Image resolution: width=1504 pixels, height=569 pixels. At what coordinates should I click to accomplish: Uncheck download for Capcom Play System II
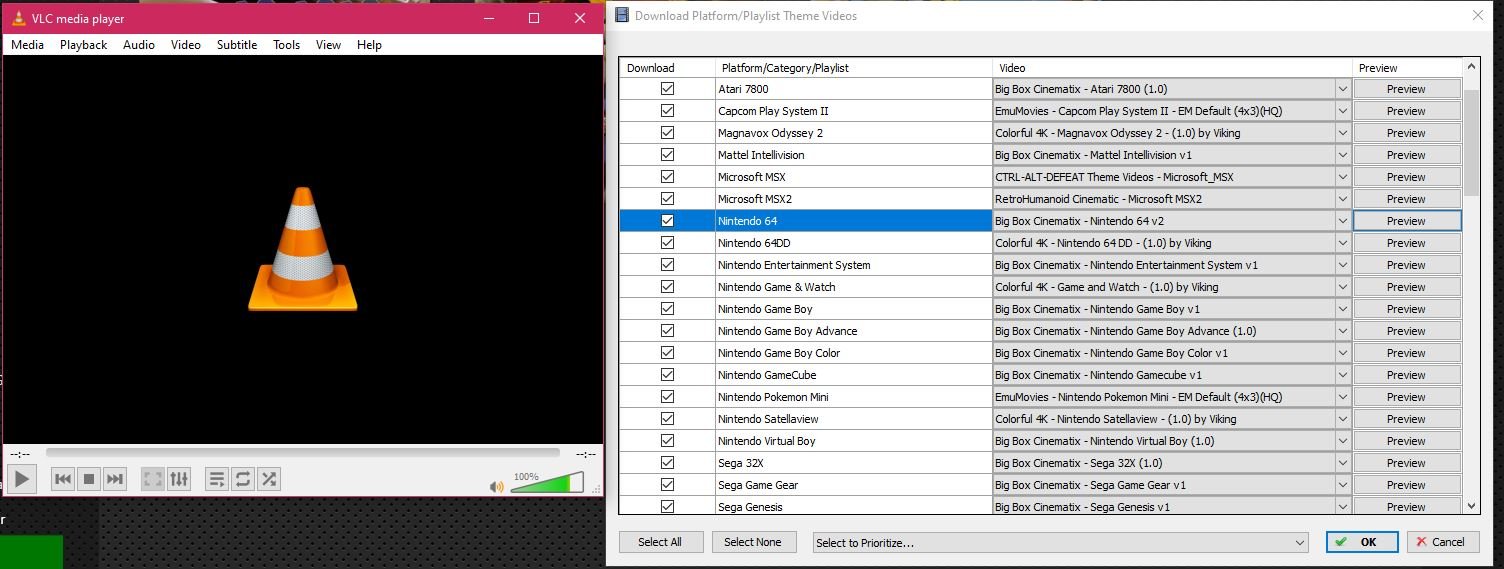pyautogui.click(x=667, y=111)
